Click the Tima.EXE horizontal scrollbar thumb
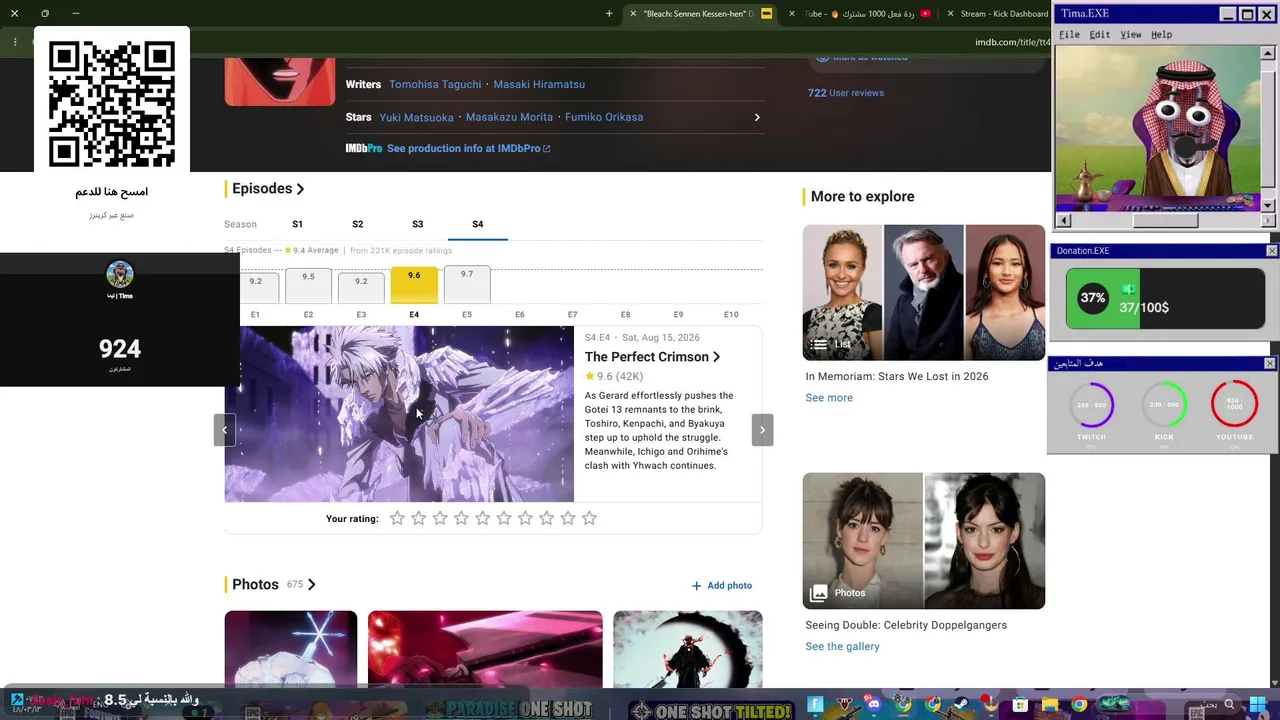The height and width of the screenshot is (720, 1280). [x=1165, y=221]
